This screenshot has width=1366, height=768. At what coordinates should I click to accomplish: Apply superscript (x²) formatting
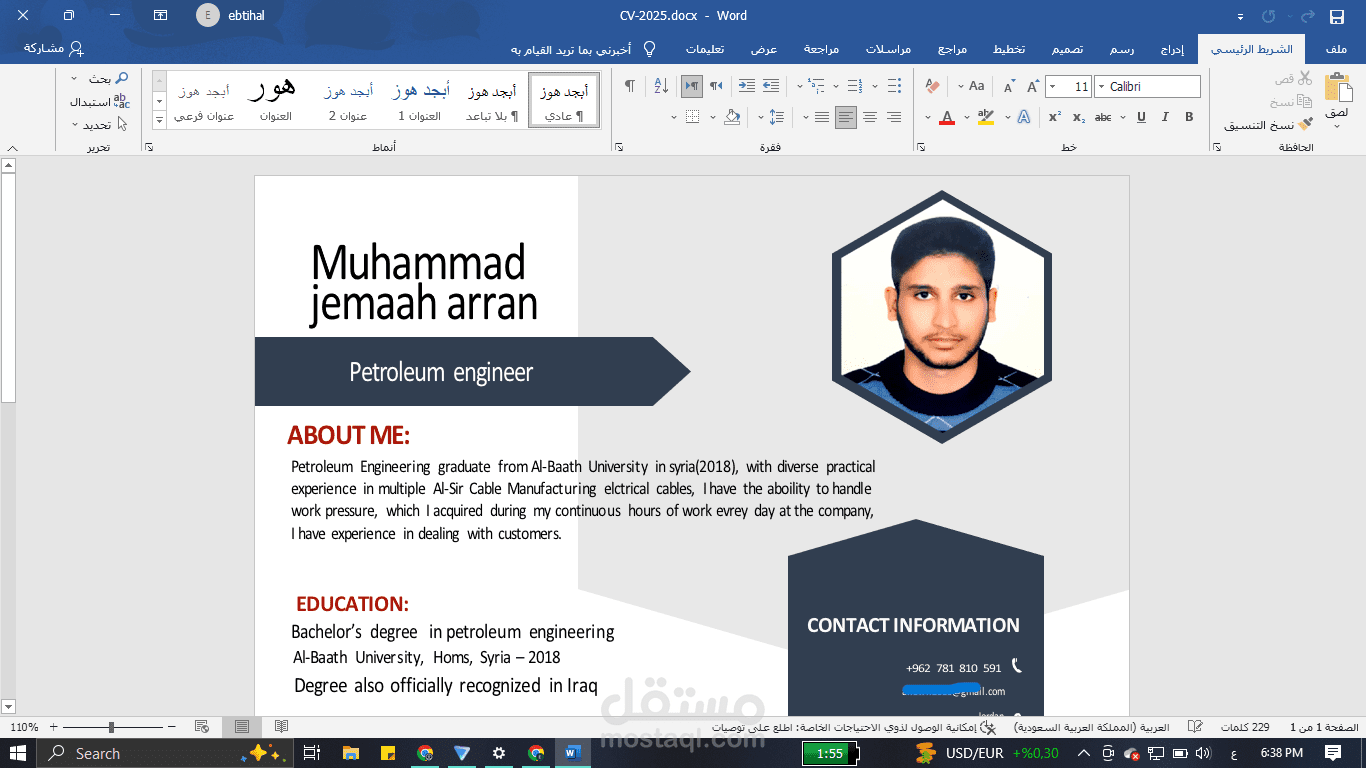(x=1055, y=117)
